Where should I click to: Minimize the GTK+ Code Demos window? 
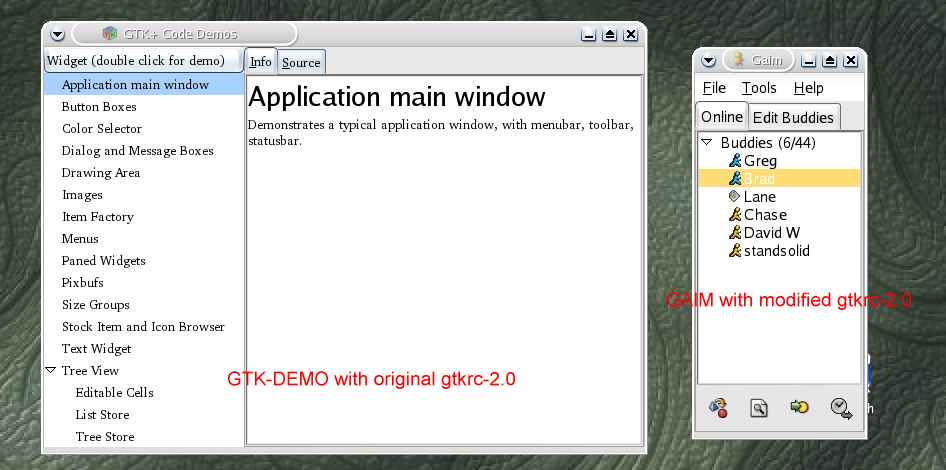[588, 34]
